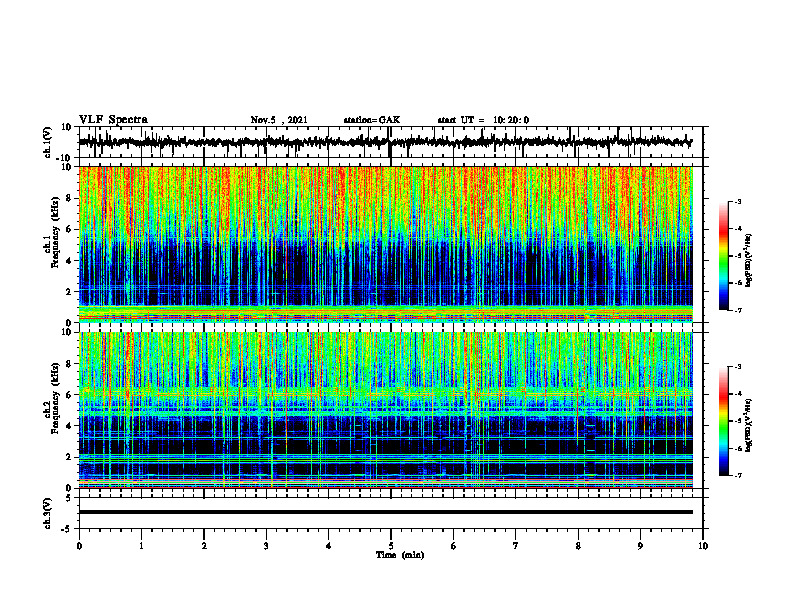The height and width of the screenshot is (612, 792).
Task: Click the "ch.1(V)" waveform axis label
Action: tap(48, 142)
